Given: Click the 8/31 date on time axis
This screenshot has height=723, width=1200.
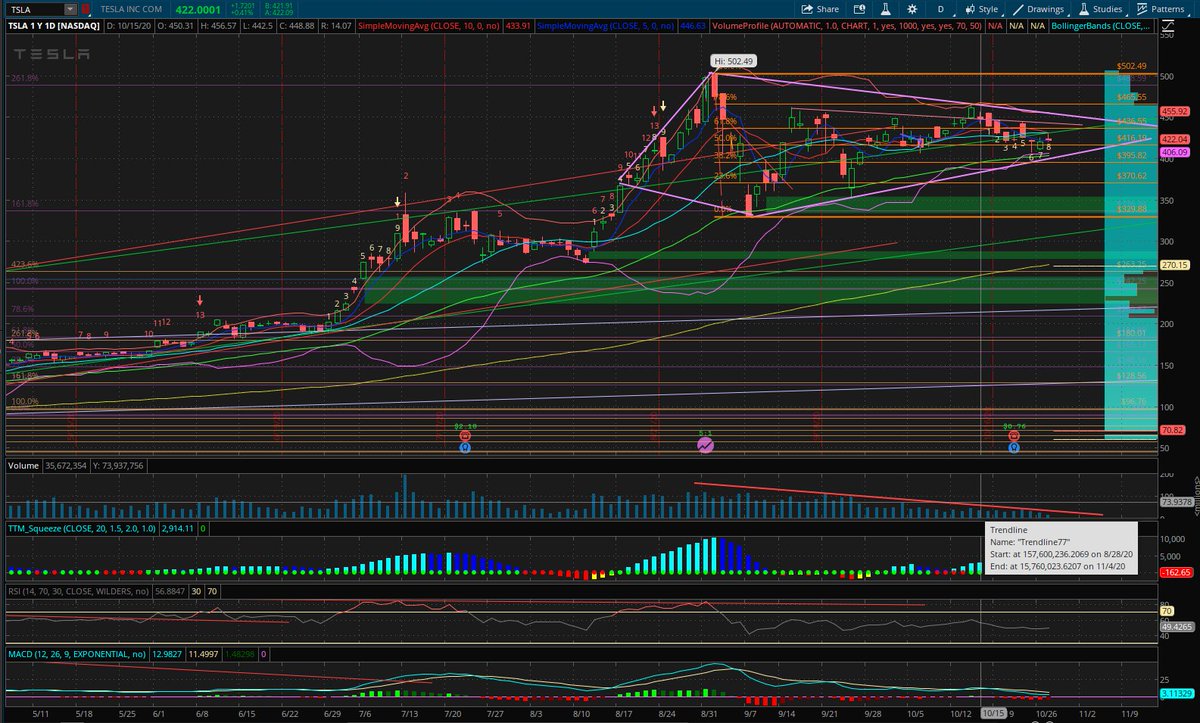Looking at the screenshot, I should (708, 713).
